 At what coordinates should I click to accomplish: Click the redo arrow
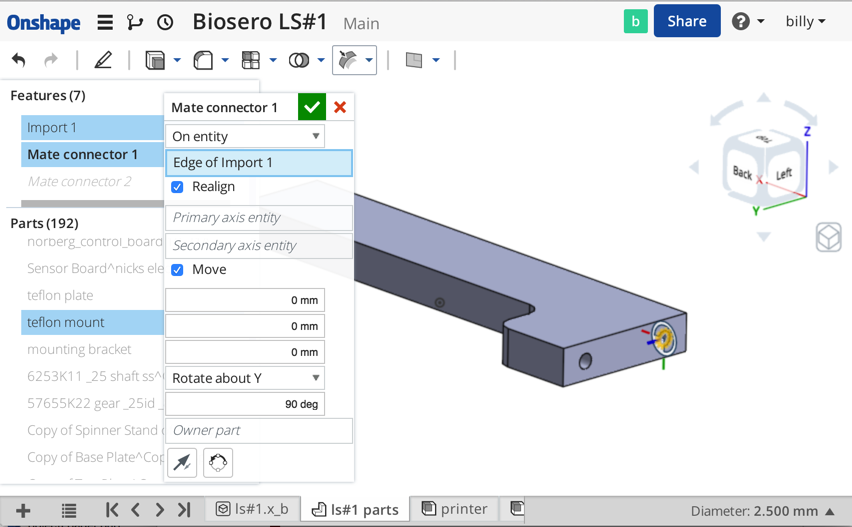[x=51, y=60]
